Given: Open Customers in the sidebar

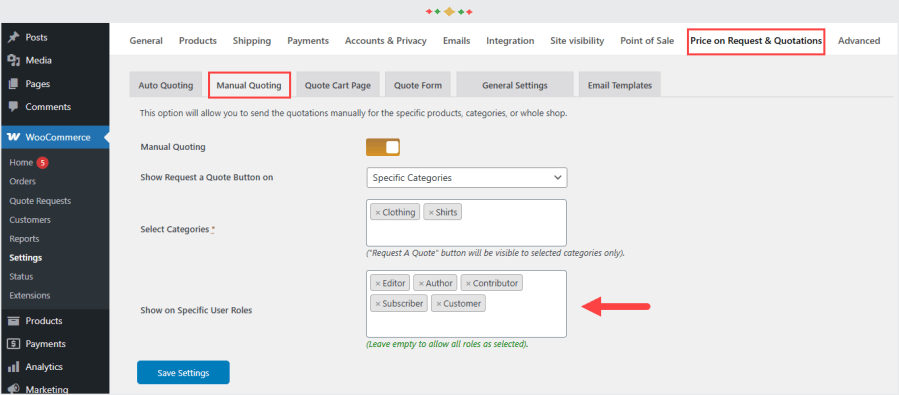Looking at the screenshot, I should click(x=30, y=220).
